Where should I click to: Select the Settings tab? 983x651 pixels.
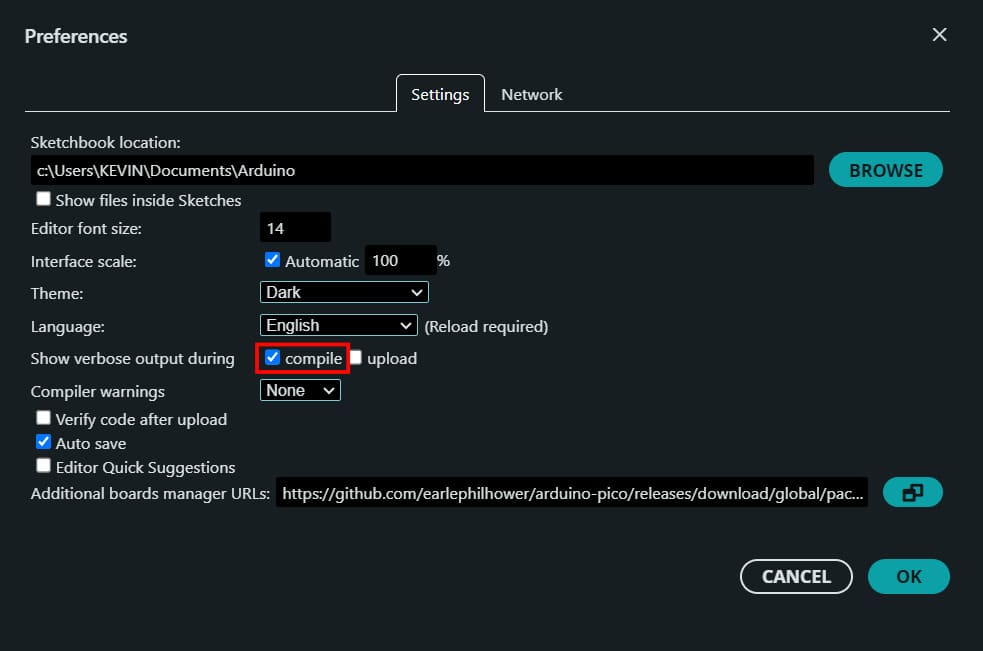click(x=440, y=94)
